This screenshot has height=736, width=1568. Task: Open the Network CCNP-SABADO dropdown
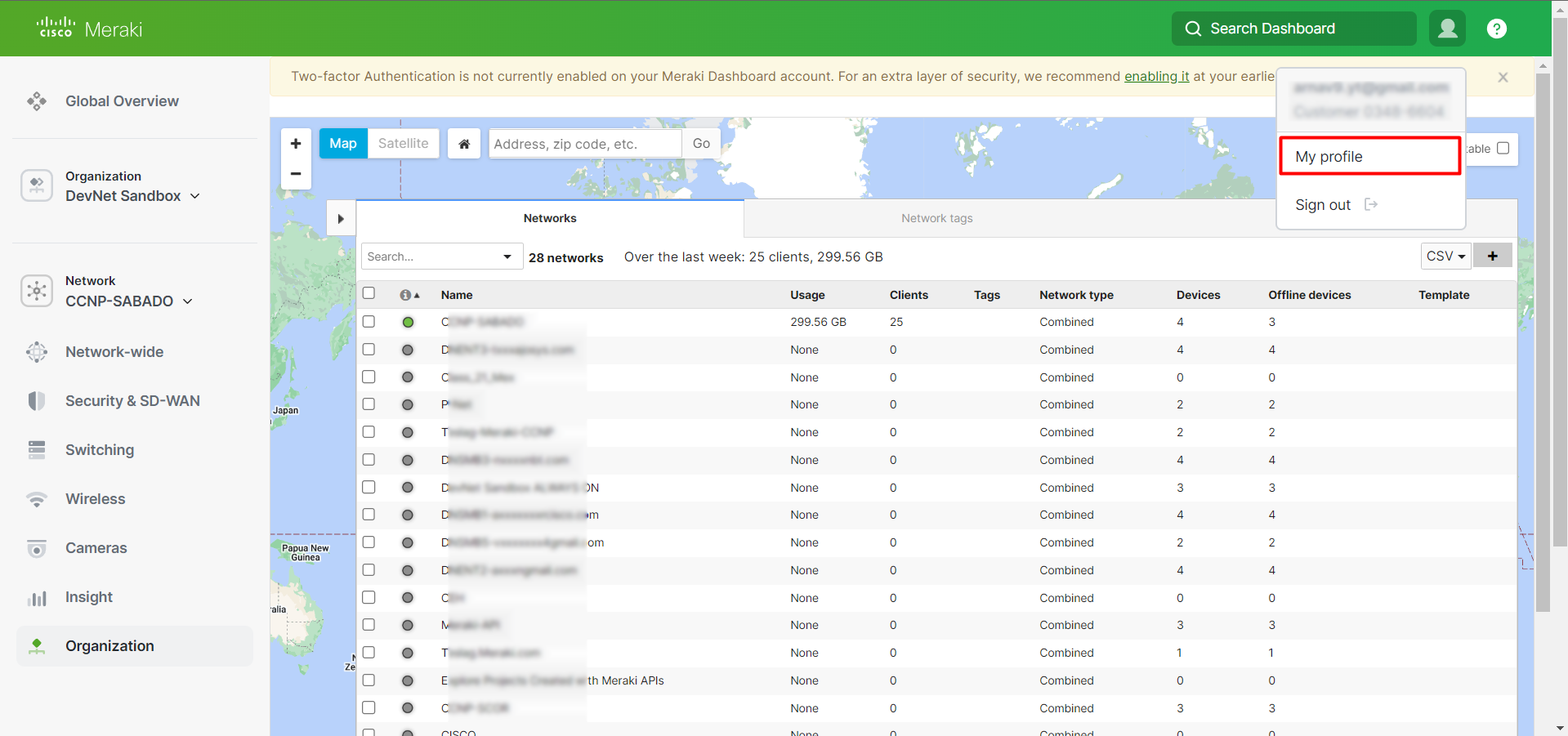(129, 301)
